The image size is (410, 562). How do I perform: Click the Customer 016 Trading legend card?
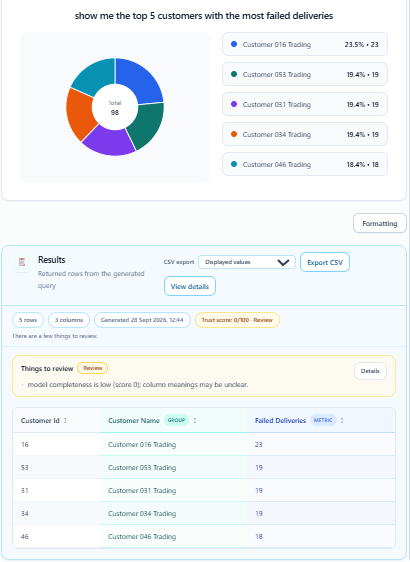305,44
